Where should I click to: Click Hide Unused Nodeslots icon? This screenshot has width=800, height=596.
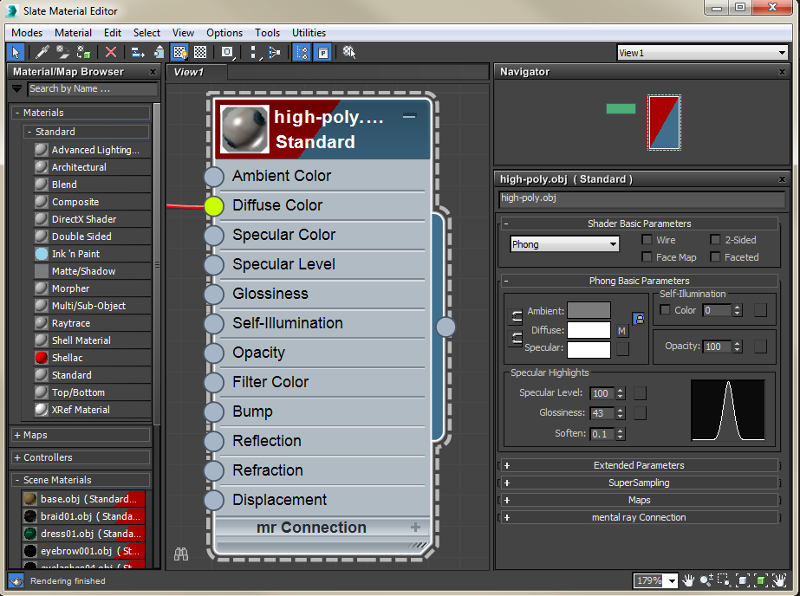(x=159, y=52)
